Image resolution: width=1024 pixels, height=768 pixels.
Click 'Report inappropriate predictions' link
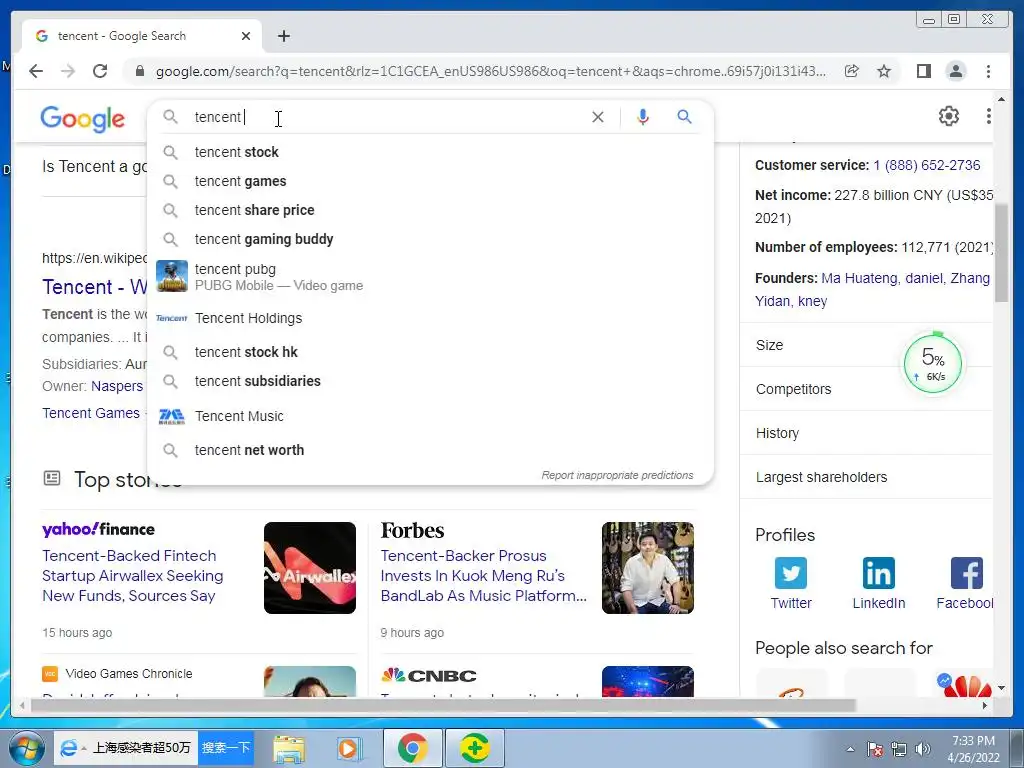point(617,475)
